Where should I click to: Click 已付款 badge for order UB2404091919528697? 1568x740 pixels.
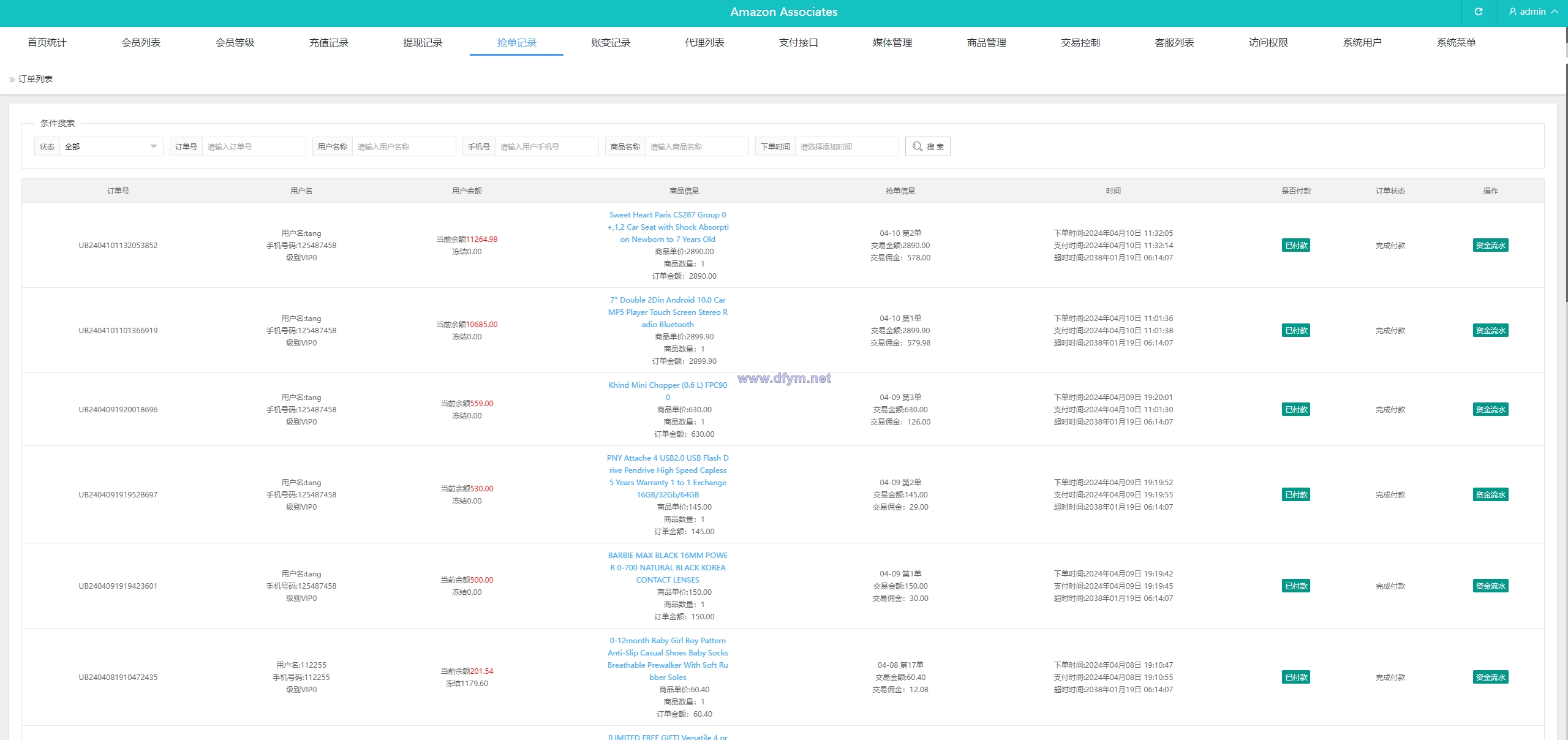(x=1296, y=494)
